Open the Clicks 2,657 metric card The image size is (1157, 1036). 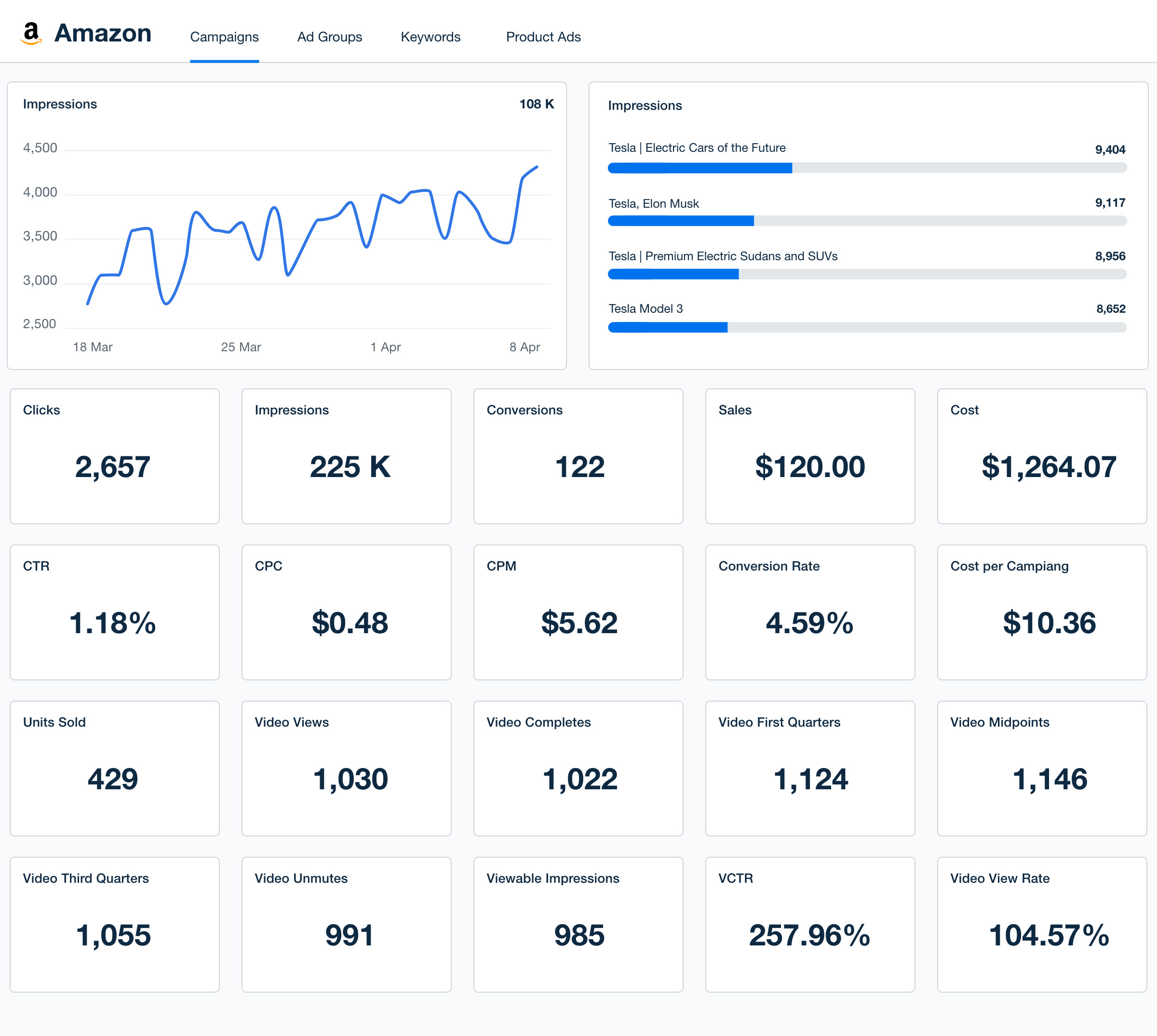pyautogui.click(x=114, y=456)
